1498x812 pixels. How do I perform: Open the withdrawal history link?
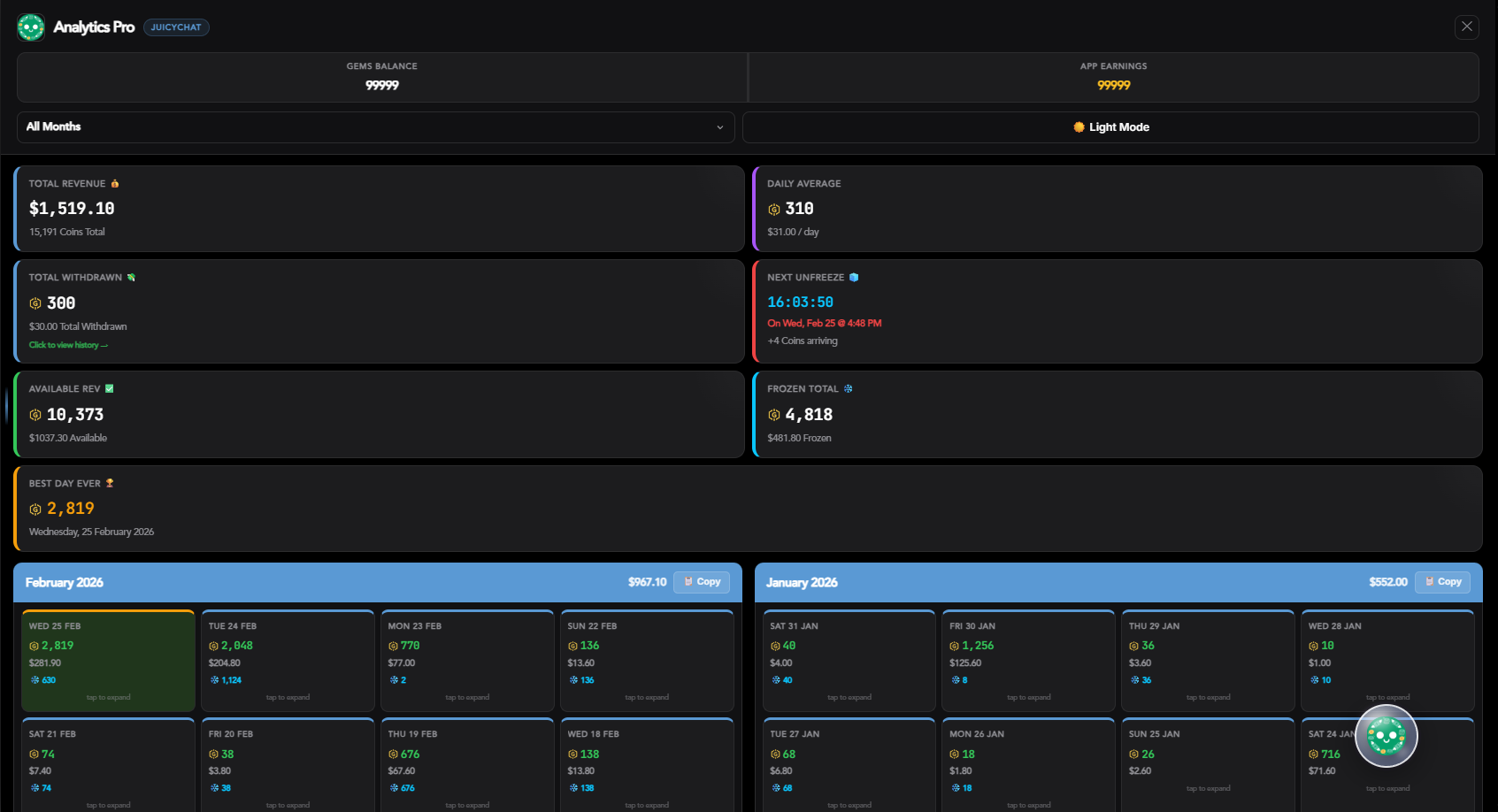point(68,345)
